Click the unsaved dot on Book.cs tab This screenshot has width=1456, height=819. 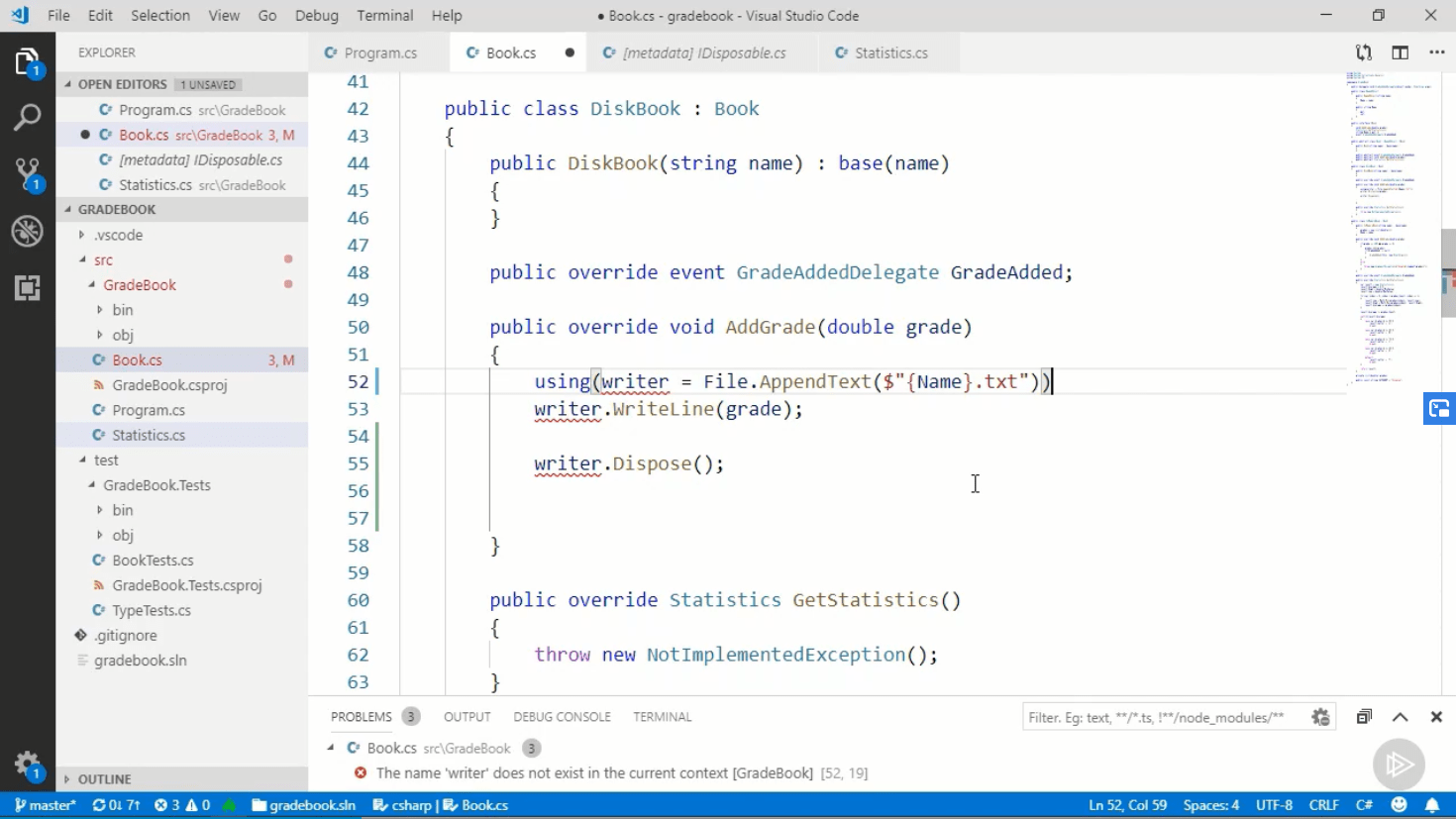coord(570,52)
